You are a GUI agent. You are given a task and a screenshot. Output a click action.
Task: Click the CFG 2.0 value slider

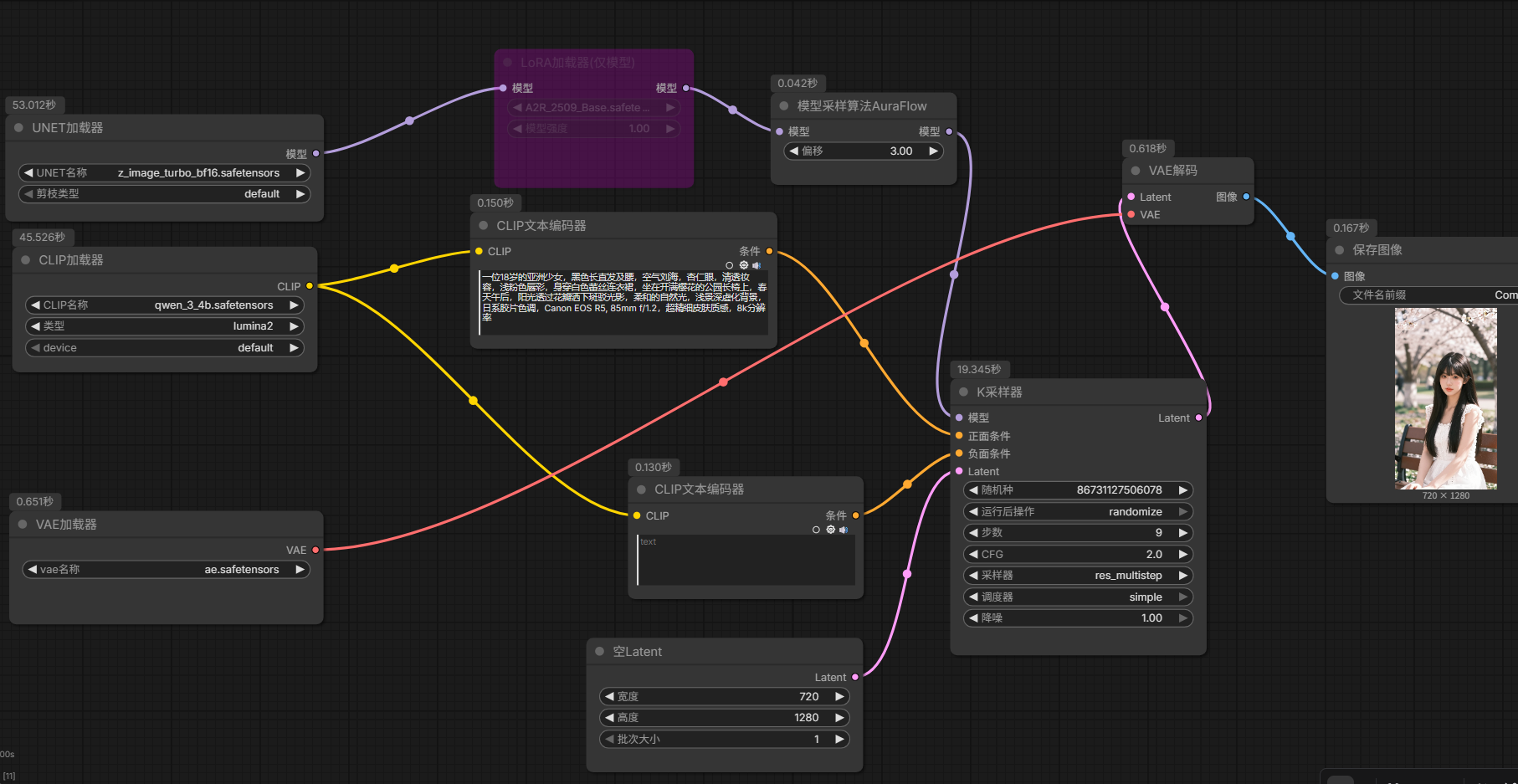(1078, 554)
